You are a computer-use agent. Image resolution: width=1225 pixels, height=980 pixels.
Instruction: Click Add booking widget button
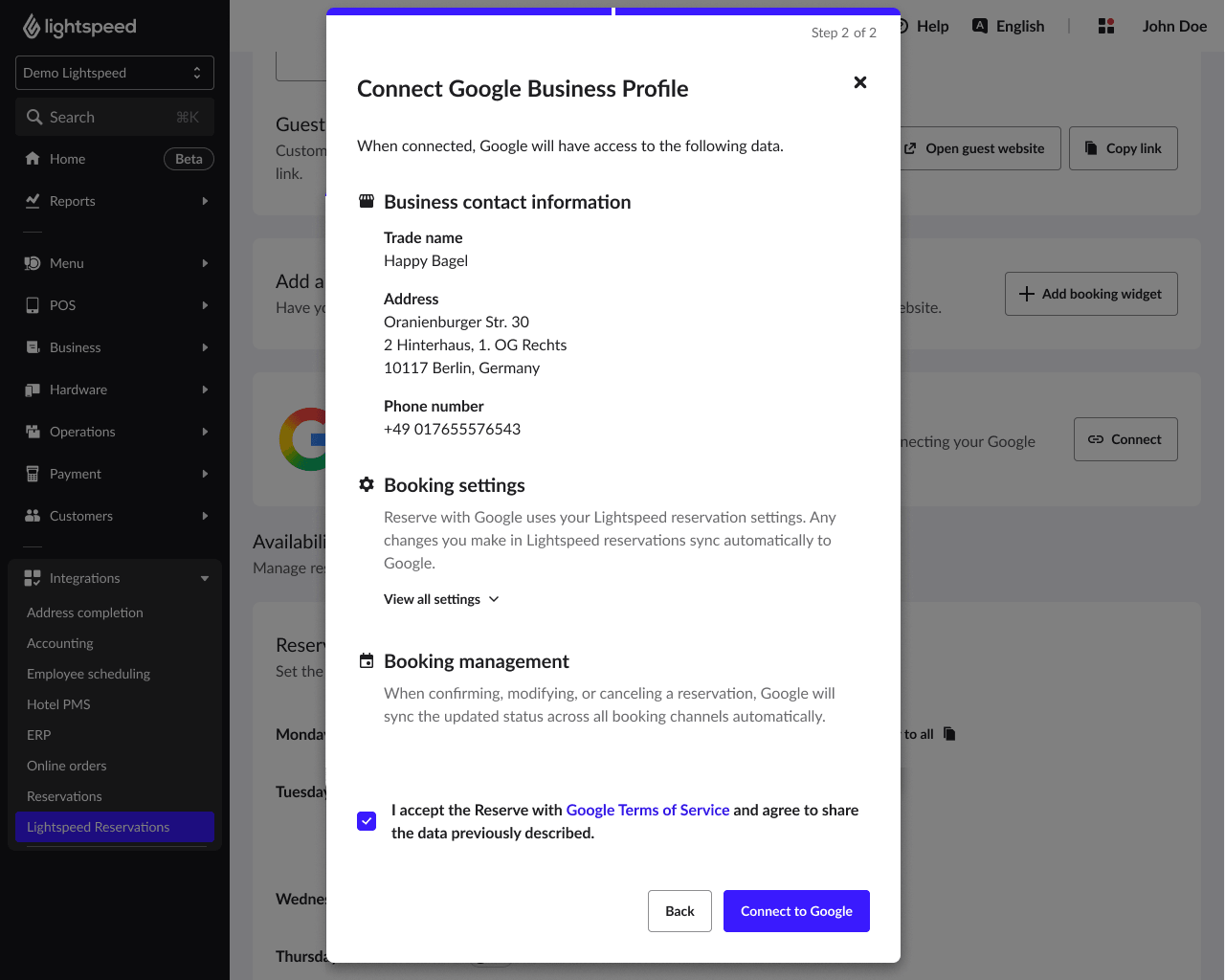click(1091, 294)
